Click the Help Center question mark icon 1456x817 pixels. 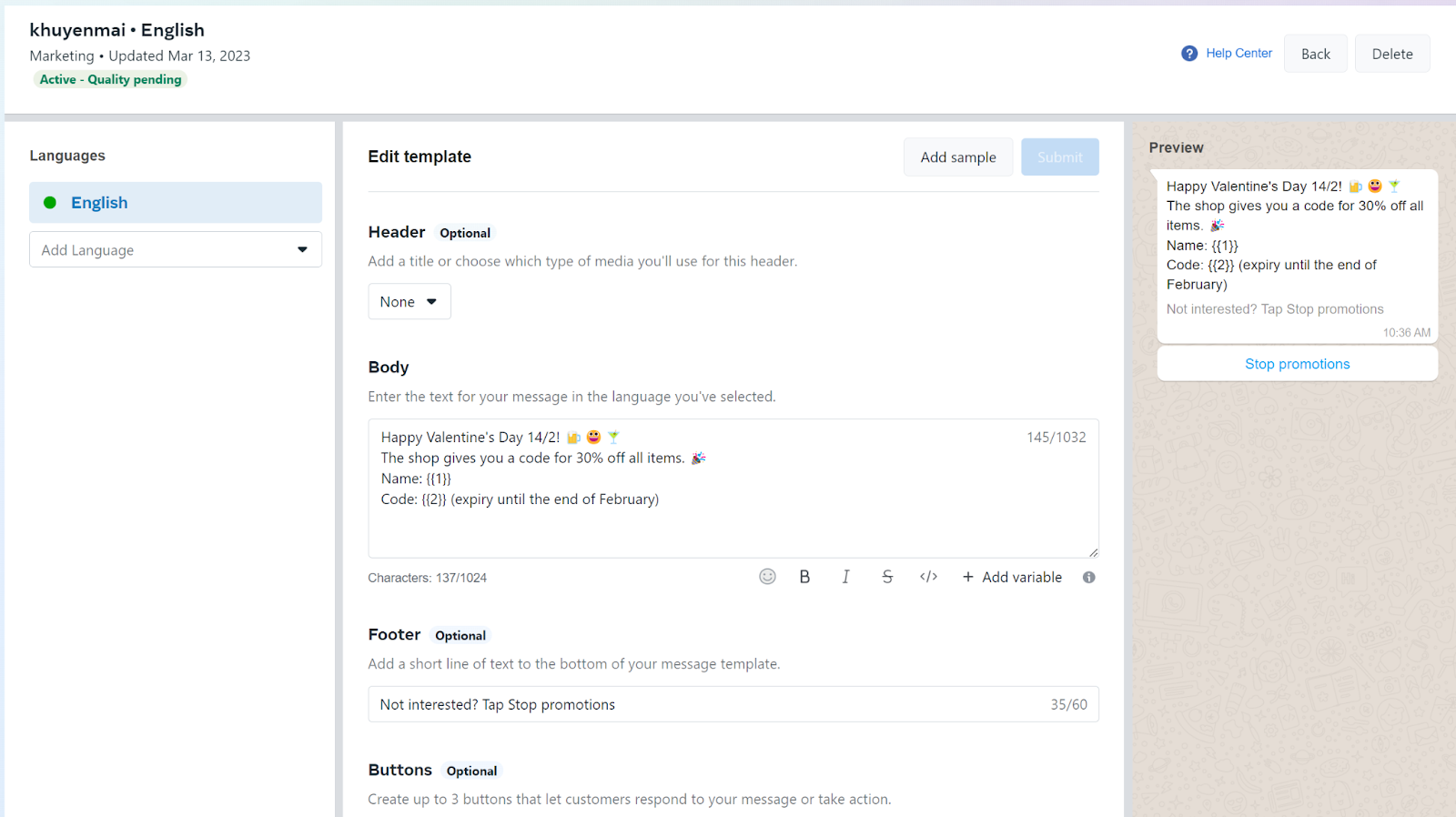[x=1189, y=54]
